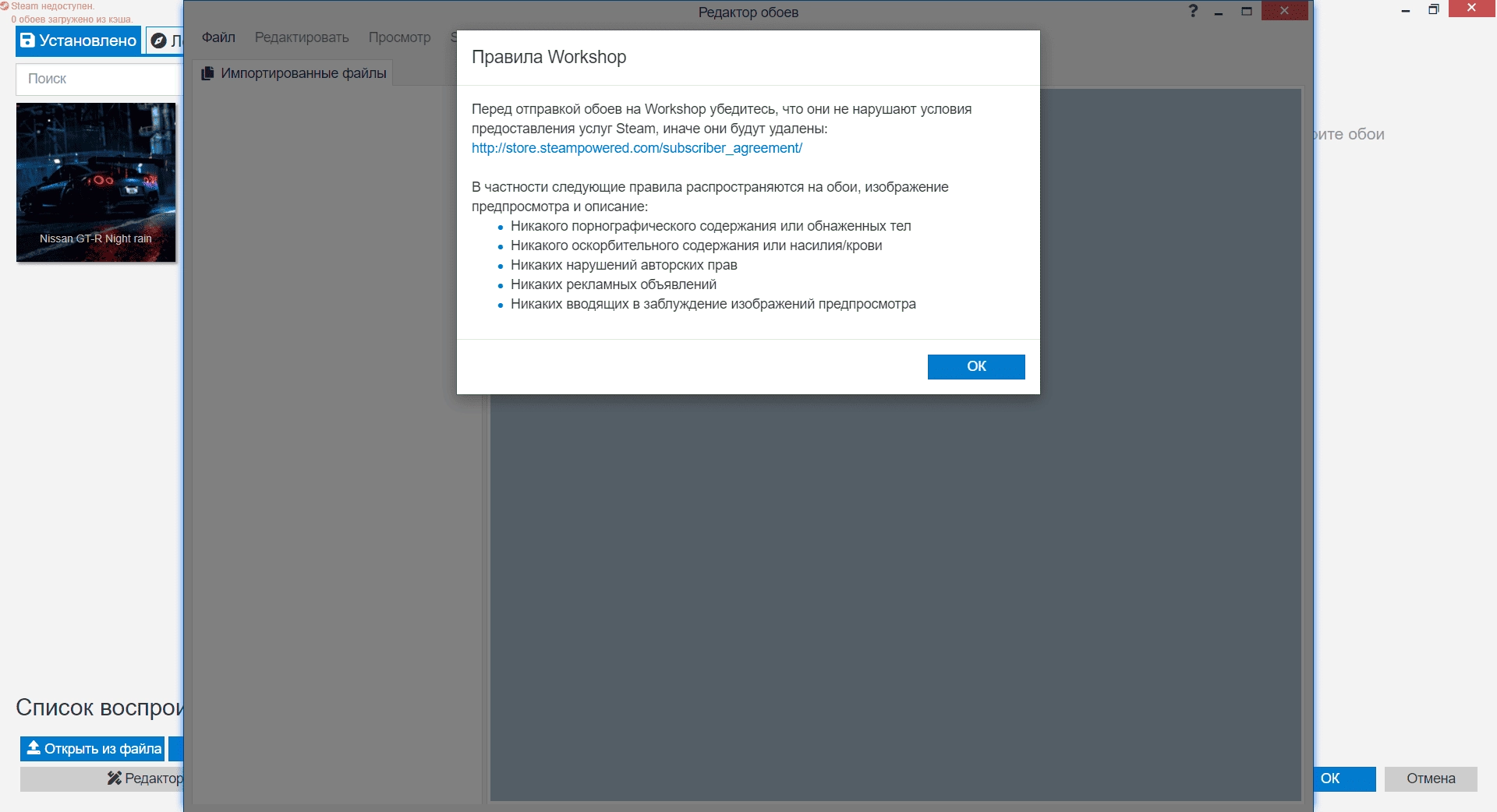This screenshot has width=1497, height=812.
Task: Click the Правила Workshop dialog title
Action: [x=549, y=57]
